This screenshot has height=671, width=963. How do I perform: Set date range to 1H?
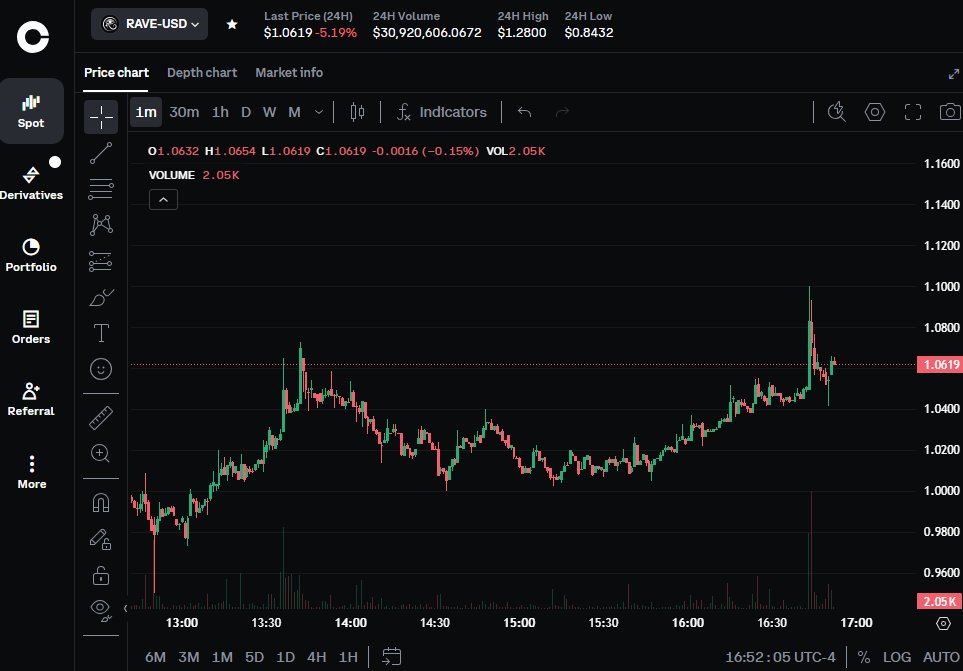(348, 657)
